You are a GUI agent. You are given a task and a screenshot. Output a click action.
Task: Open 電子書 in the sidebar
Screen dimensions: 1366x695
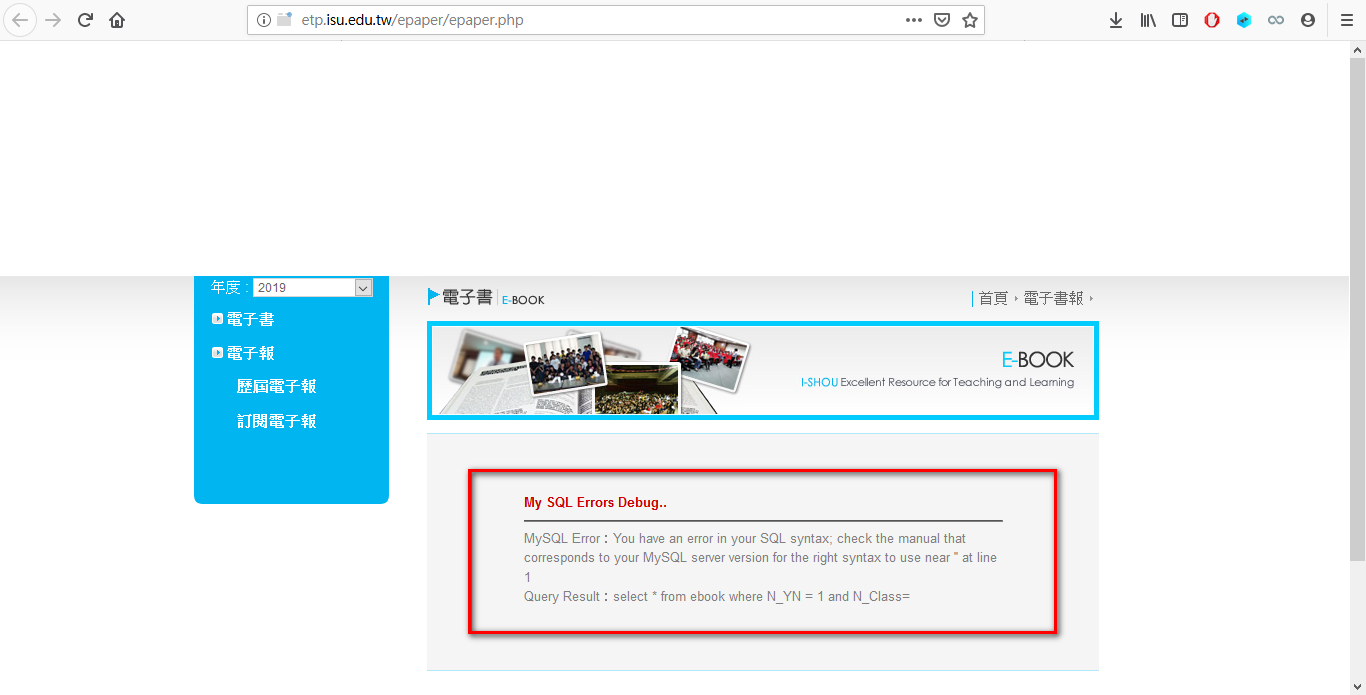(x=250, y=319)
